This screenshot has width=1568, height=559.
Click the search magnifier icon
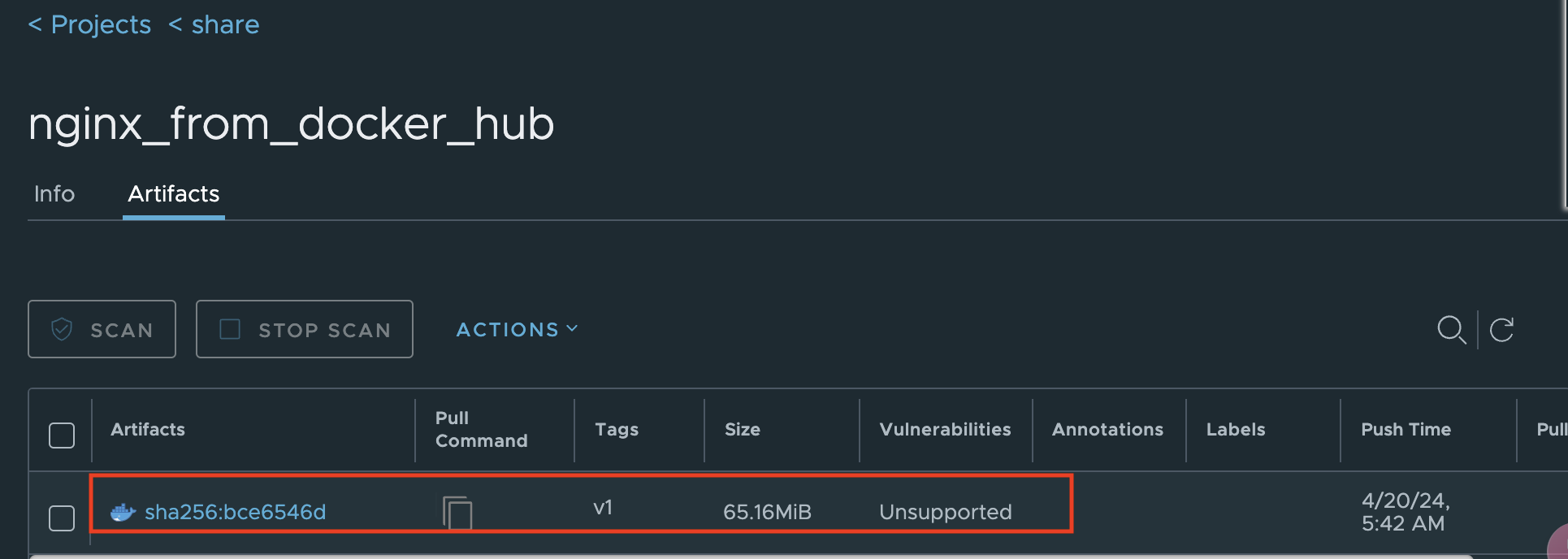(x=1451, y=330)
